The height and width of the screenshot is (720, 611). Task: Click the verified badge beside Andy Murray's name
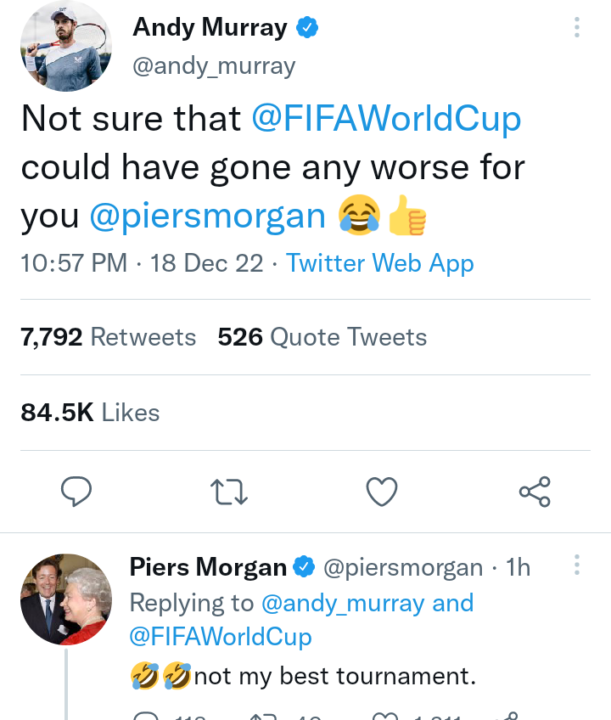308,28
